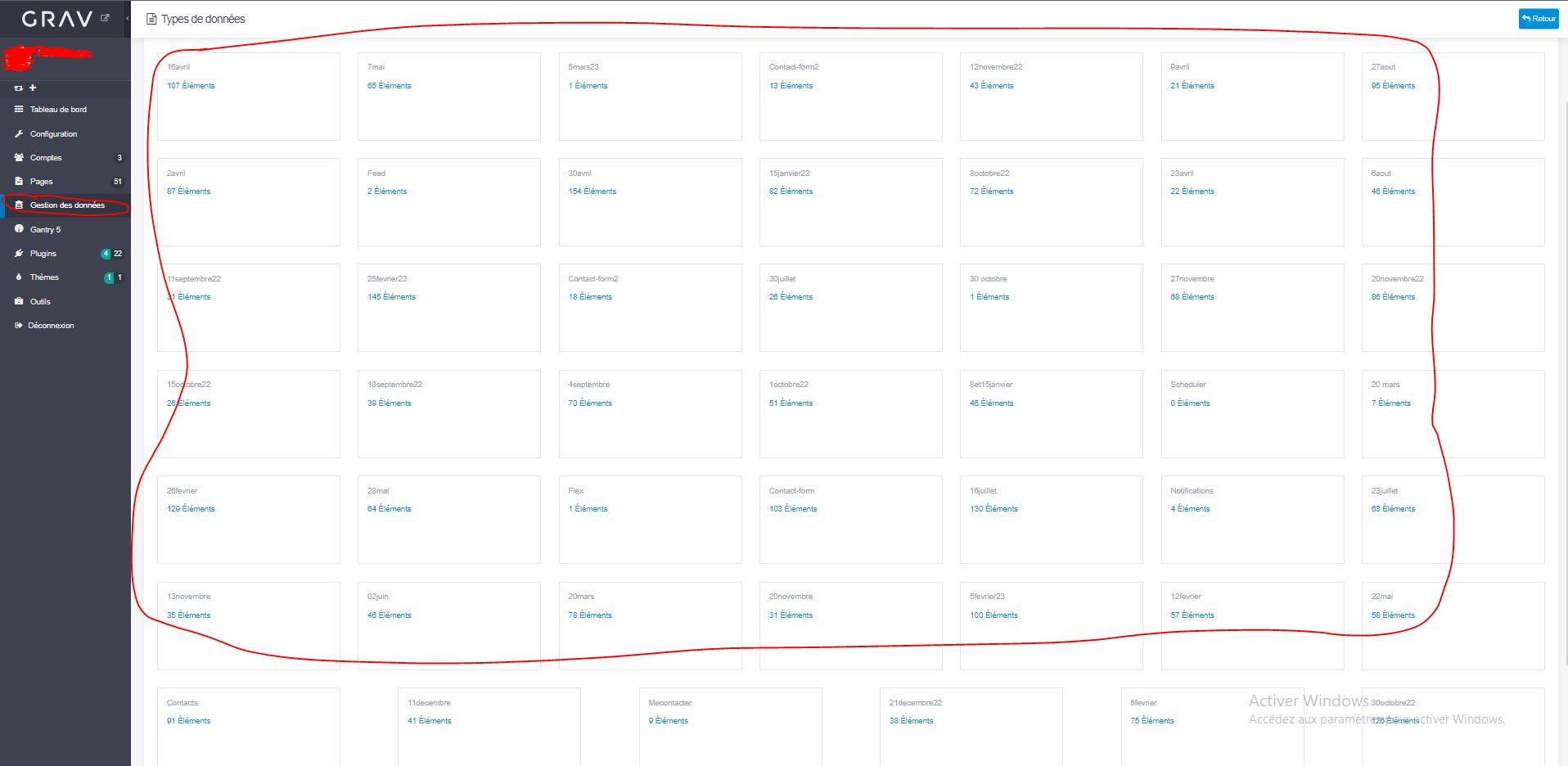Click the logout icon beside Déconnexion
Image resolution: width=1568 pixels, height=766 pixels.
[x=18, y=325]
